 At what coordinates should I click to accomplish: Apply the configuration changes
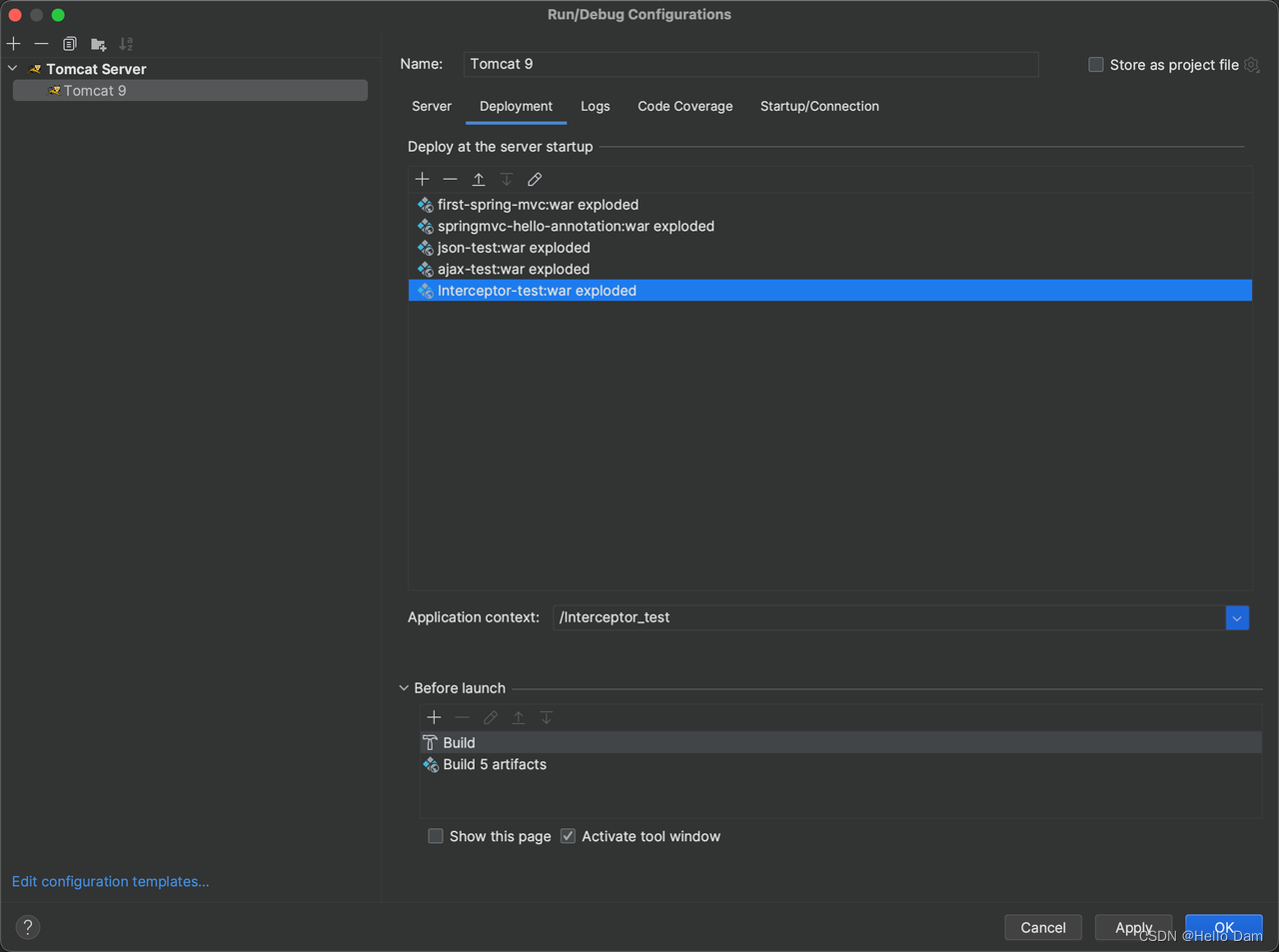click(x=1134, y=927)
